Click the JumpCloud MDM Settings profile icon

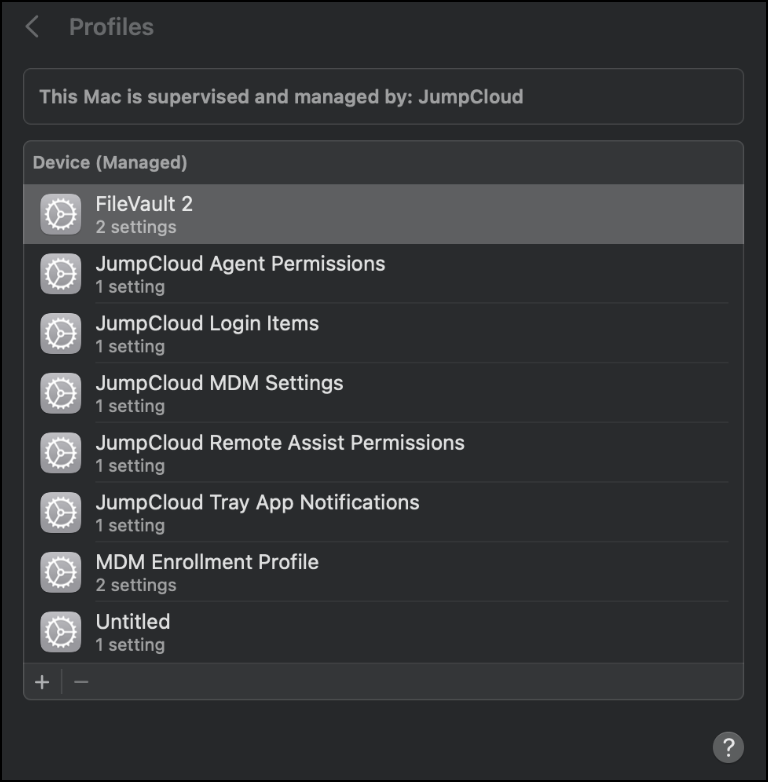(x=61, y=393)
